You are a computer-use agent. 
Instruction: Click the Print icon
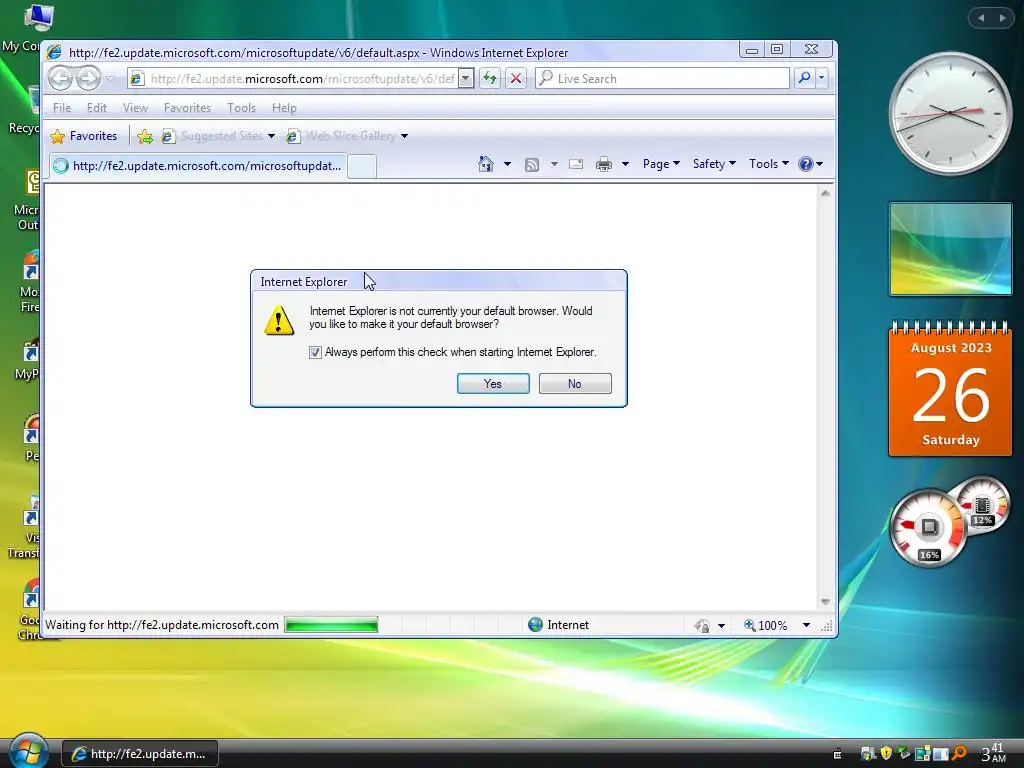coord(604,164)
